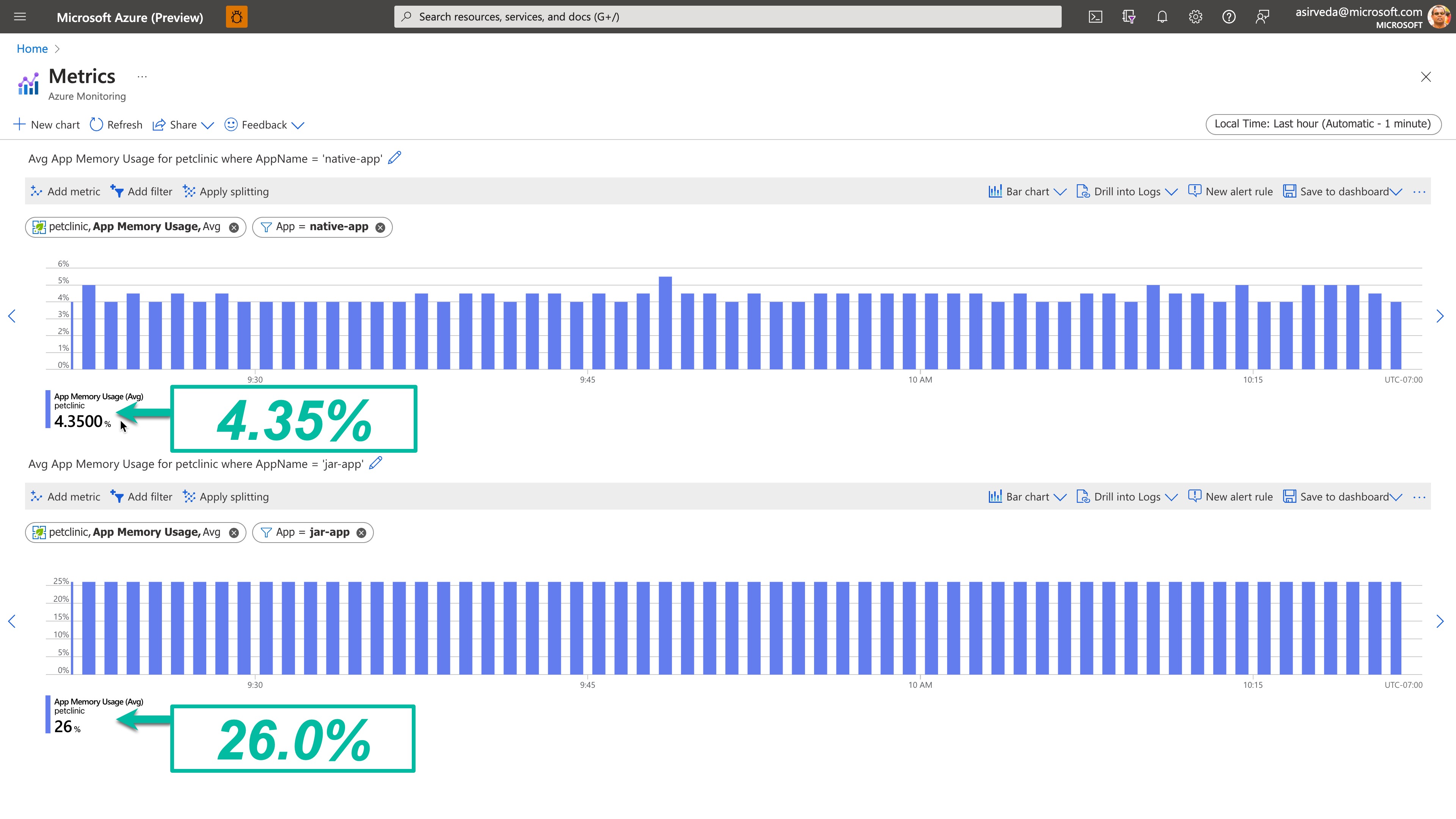Open the portal settings gear
This screenshot has width=1456, height=819.
[x=1195, y=17]
